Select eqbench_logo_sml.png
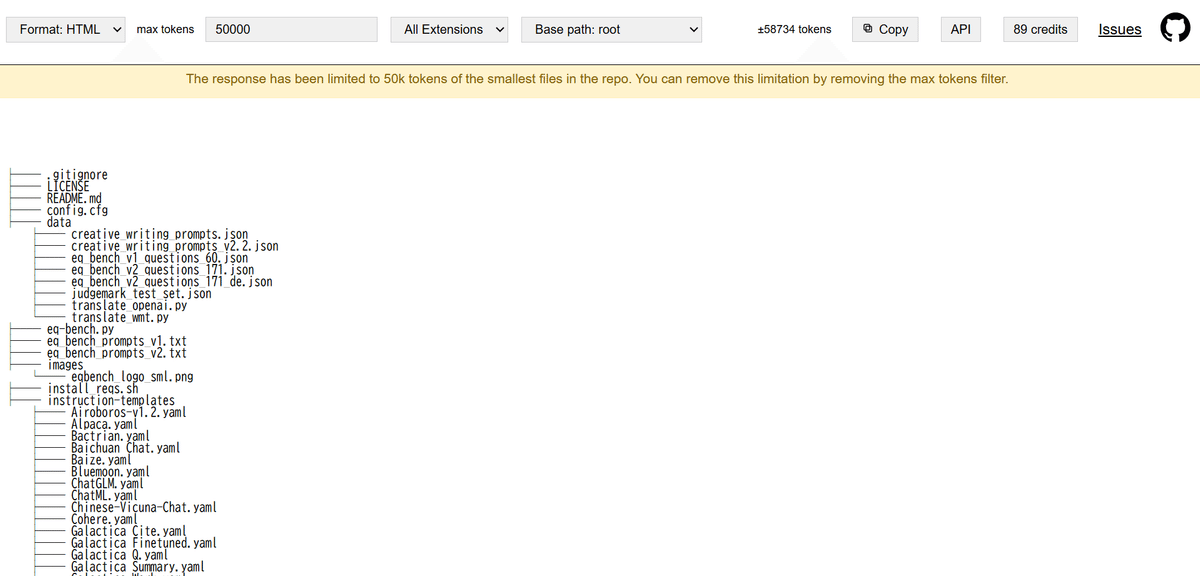Image resolution: width=1200 pixels, height=576 pixels. pyautogui.click(x=132, y=377)
